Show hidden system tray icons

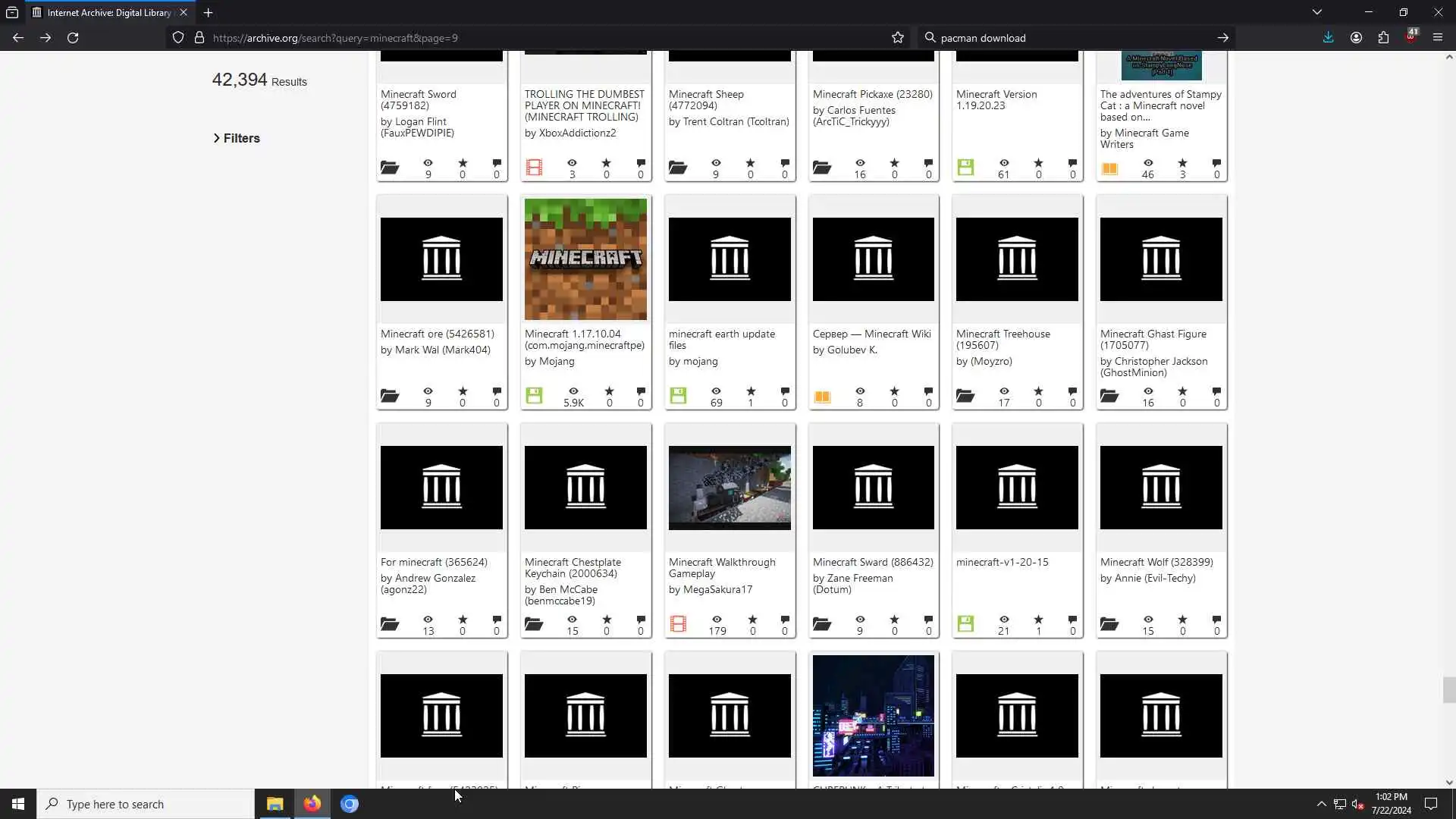click(1321, 804)
